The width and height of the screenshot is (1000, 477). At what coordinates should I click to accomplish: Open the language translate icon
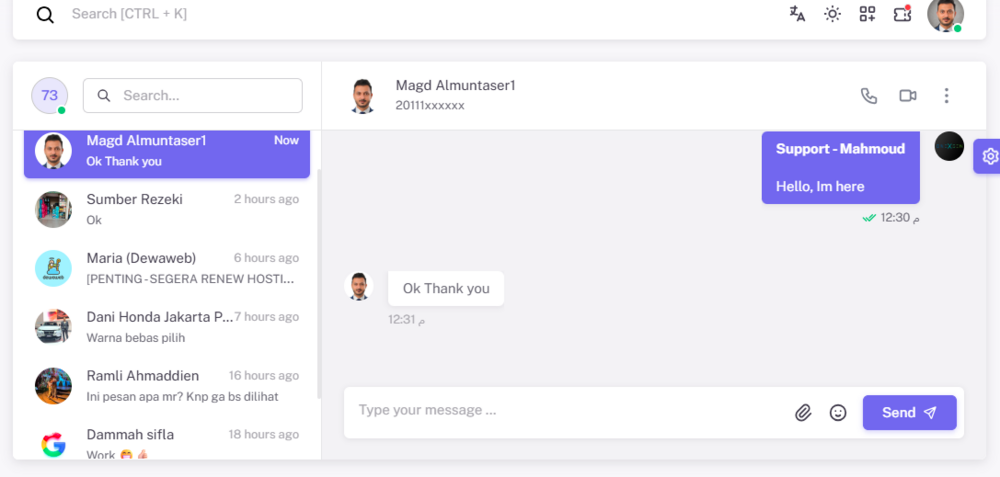pyautogui.click(x=797, y=13)
